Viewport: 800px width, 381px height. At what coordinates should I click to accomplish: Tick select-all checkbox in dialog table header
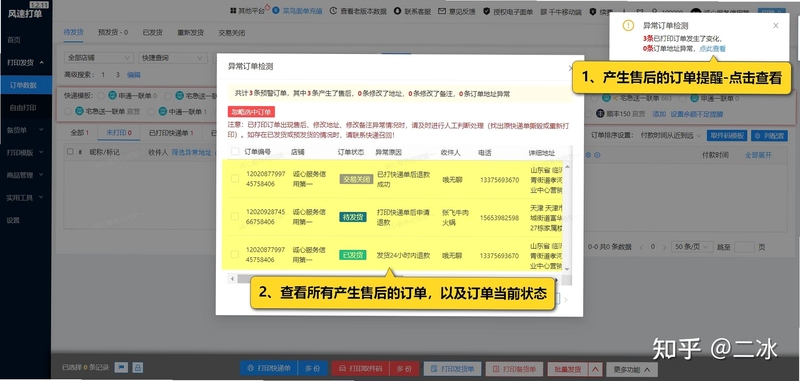point(235,151)
